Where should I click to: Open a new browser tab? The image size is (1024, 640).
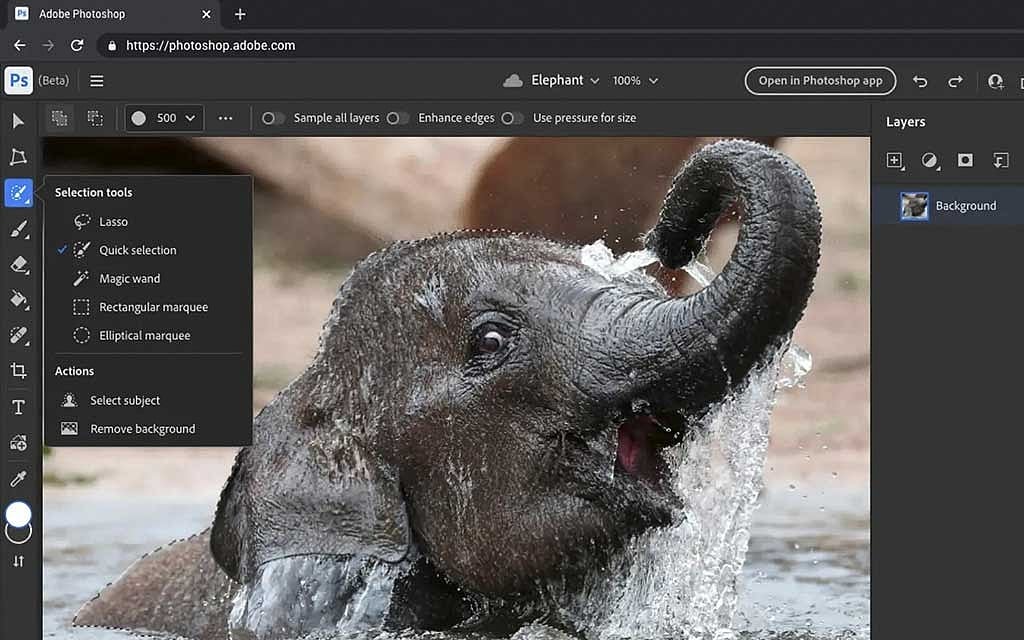click(x=240, y=14)
